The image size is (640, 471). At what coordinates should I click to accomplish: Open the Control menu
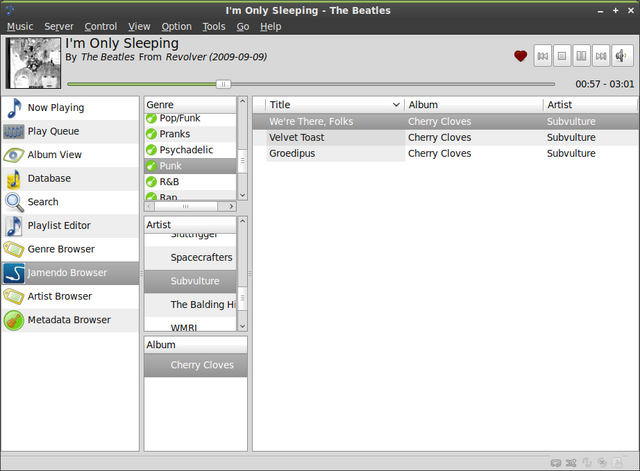(x=101, y=27)
